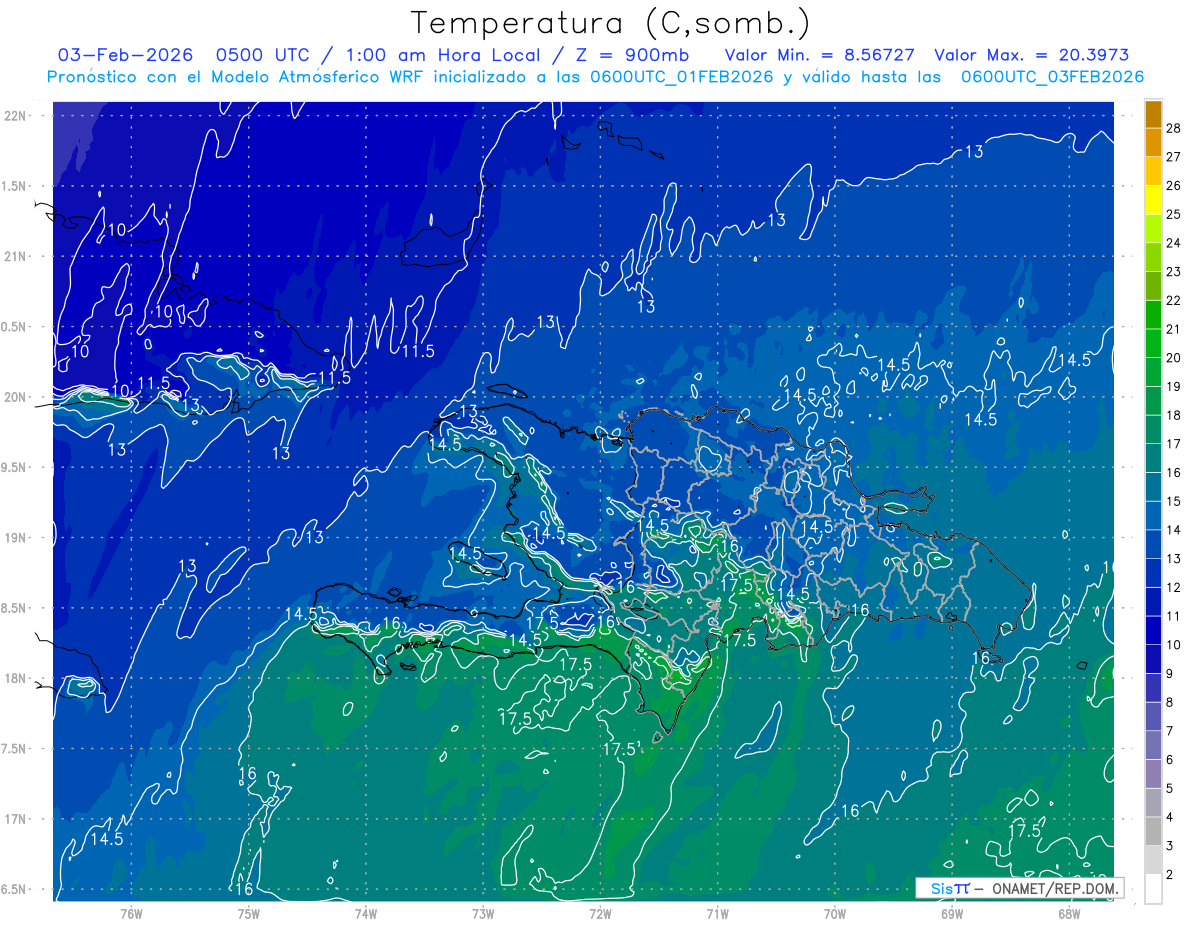Click the "17N" latitude axis label

point(17,819)
